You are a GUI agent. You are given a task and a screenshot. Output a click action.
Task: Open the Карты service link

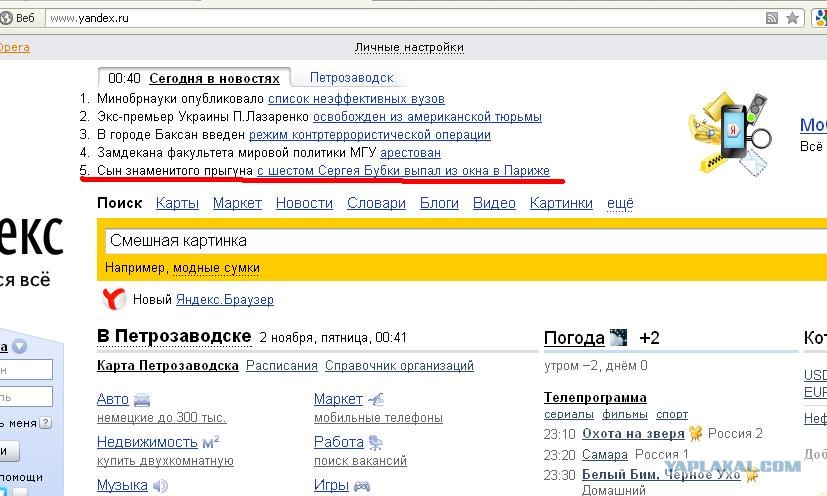(x=177, y=203)
